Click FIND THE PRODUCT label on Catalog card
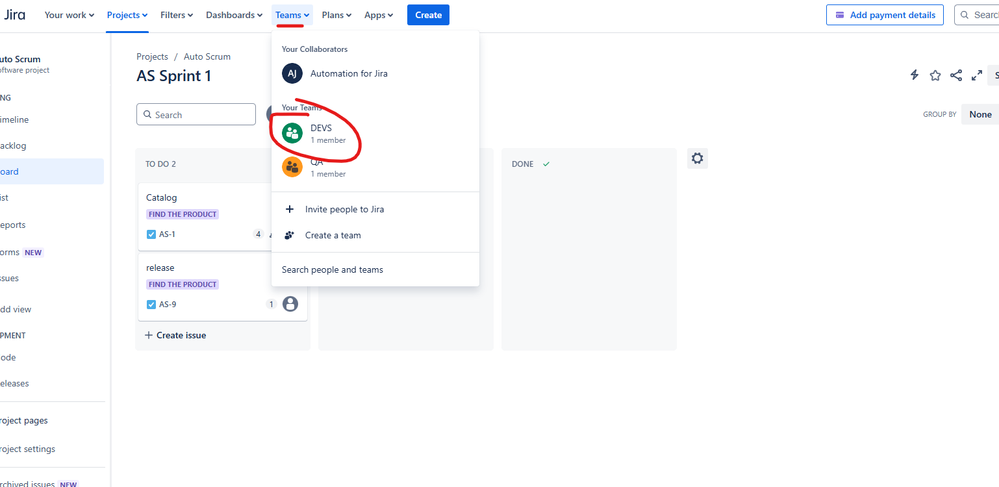999x487 pixels. pos(182,214)
